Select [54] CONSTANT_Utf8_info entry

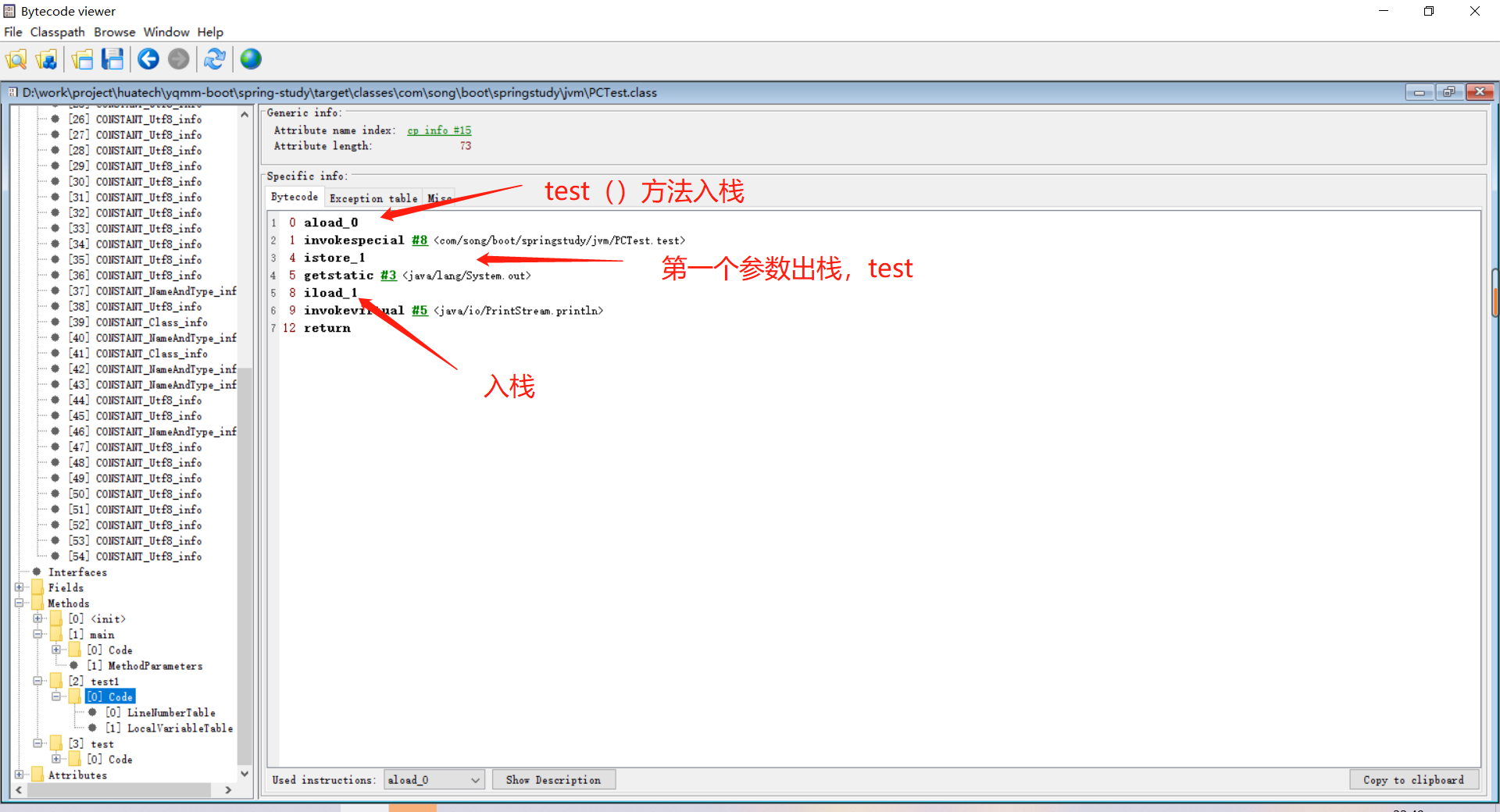click(134, 556)
